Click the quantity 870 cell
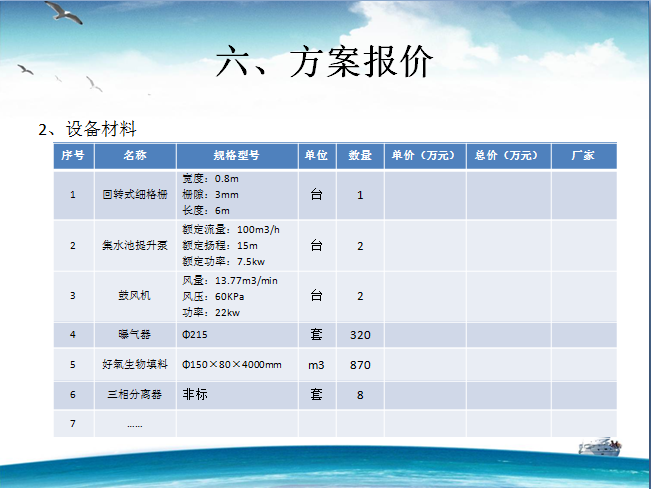651x489 pixels. [360, 364]
